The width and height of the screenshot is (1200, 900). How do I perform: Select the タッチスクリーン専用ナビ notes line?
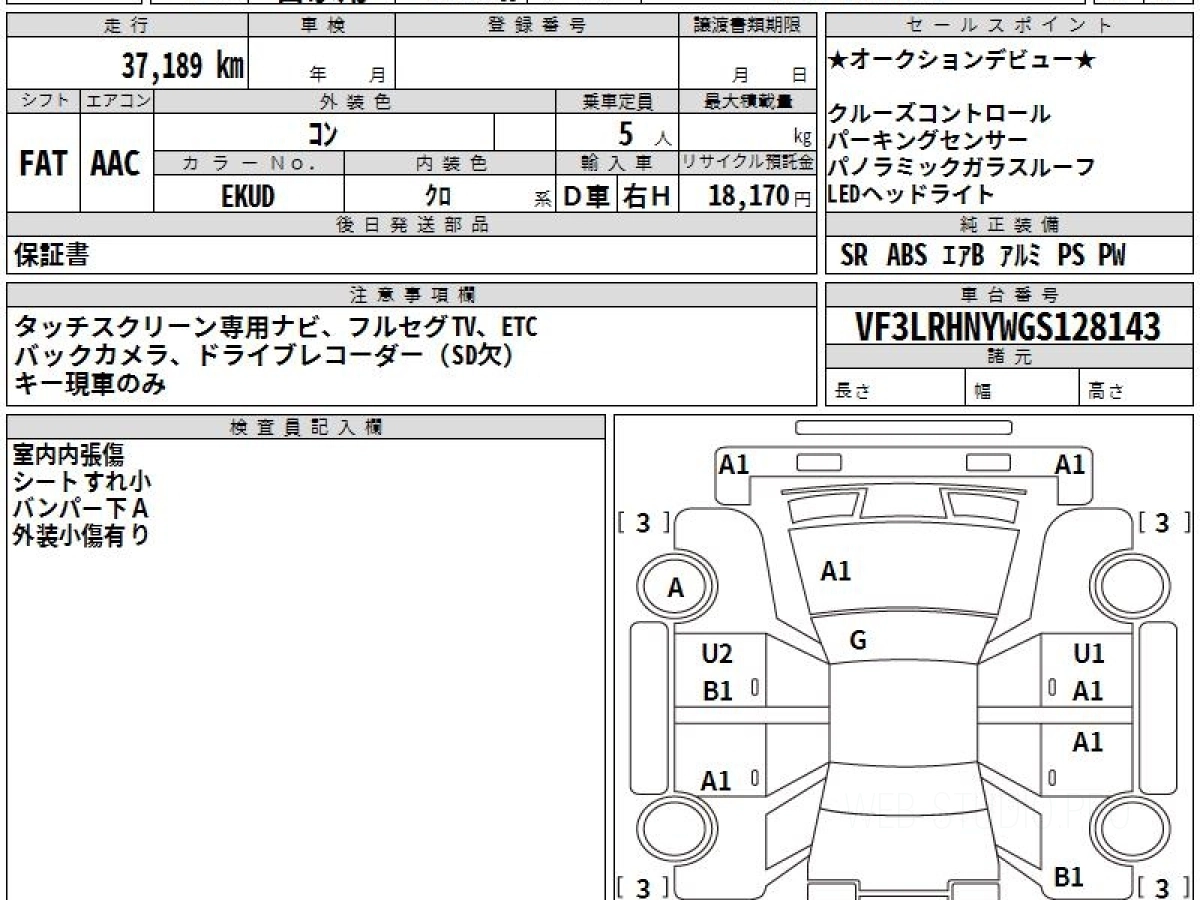[276, 327]
